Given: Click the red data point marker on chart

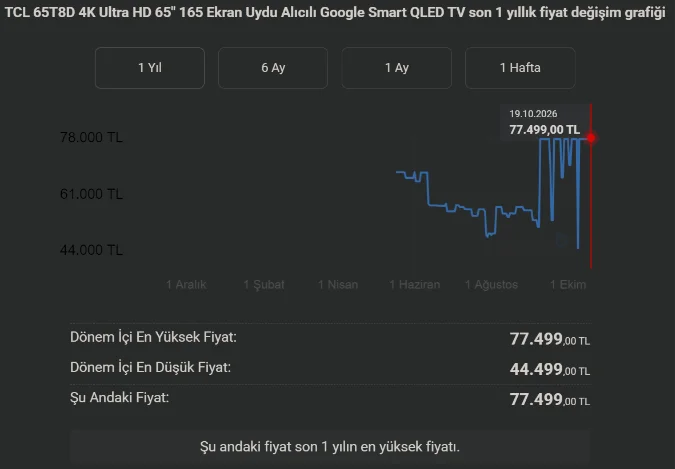Looking at the screenshot, I should pos(591,138).
